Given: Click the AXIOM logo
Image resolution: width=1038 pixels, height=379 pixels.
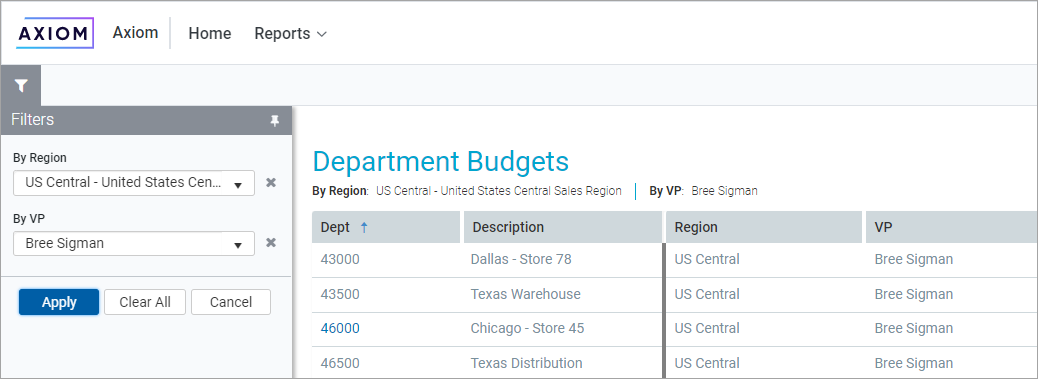Looking at the screenshot, I should (x=55, y=33).
